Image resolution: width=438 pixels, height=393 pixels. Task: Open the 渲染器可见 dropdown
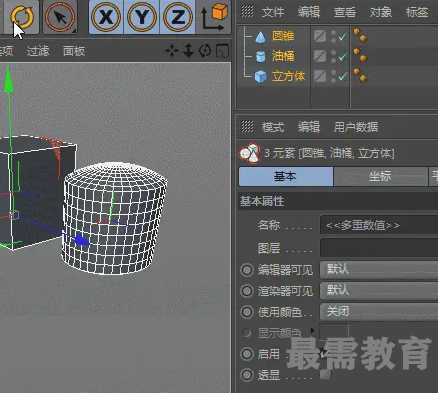click(x=379, y=291)
